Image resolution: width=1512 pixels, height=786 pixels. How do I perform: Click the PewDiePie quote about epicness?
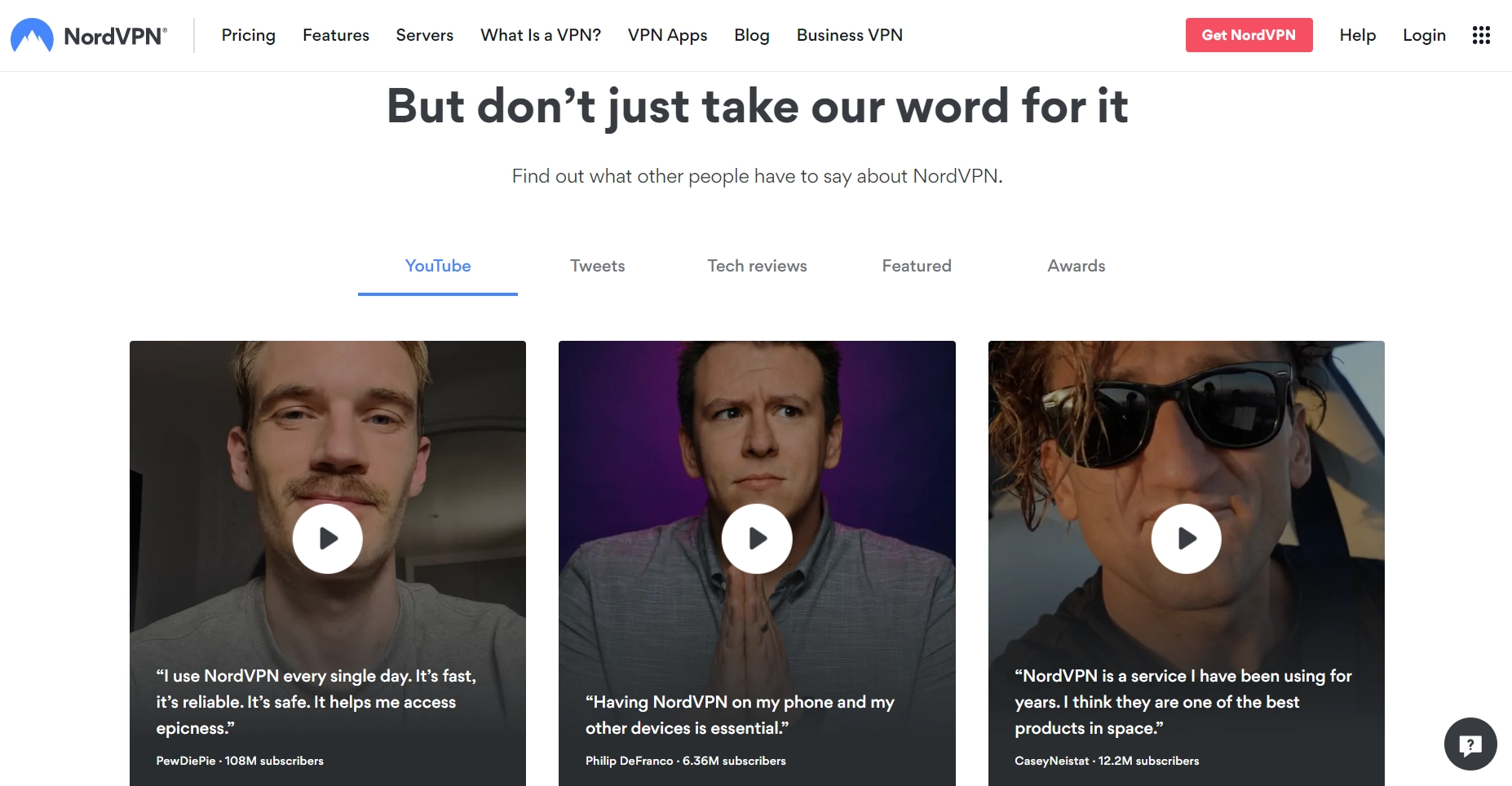tap(316, 702)
